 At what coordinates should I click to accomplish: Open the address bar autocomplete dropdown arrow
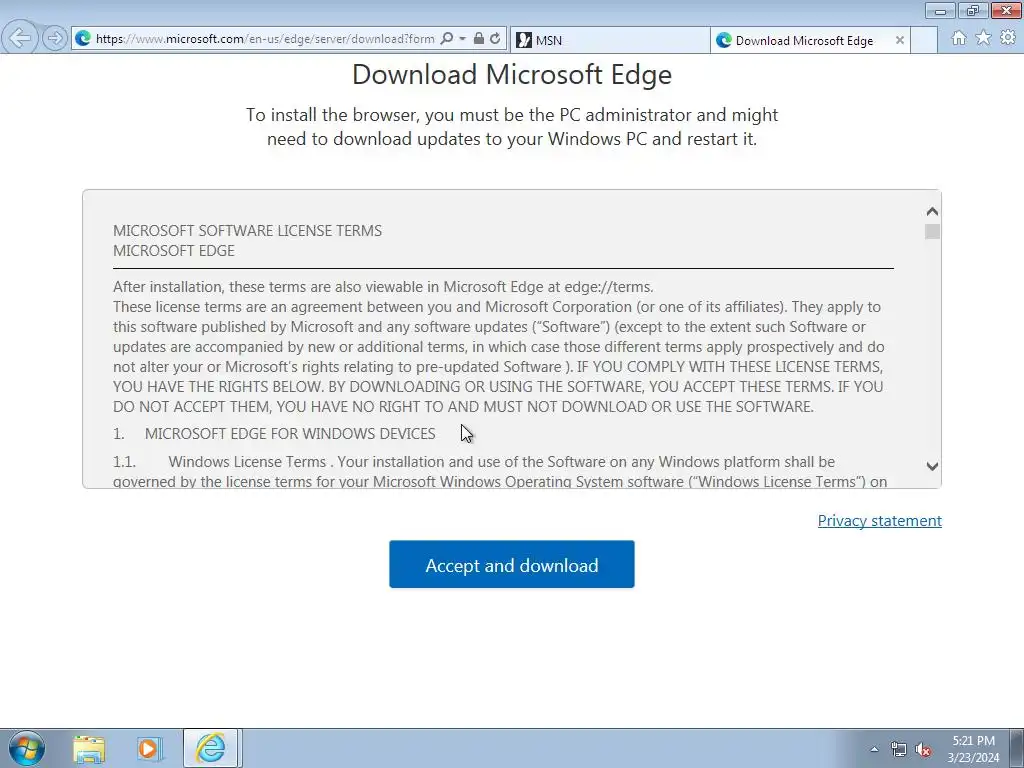(462, 39)
